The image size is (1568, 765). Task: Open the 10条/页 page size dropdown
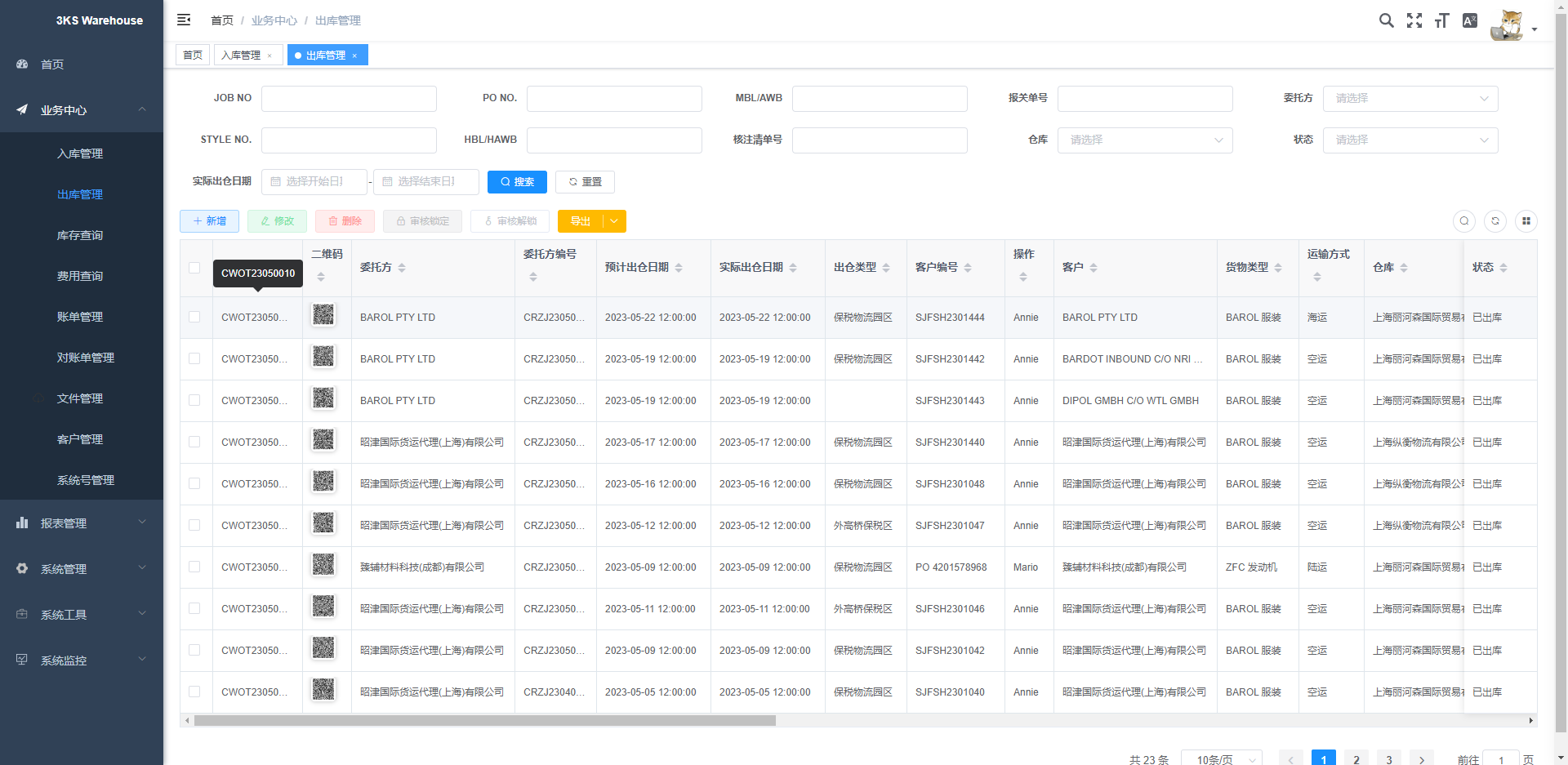click(x=1222, y=758)
